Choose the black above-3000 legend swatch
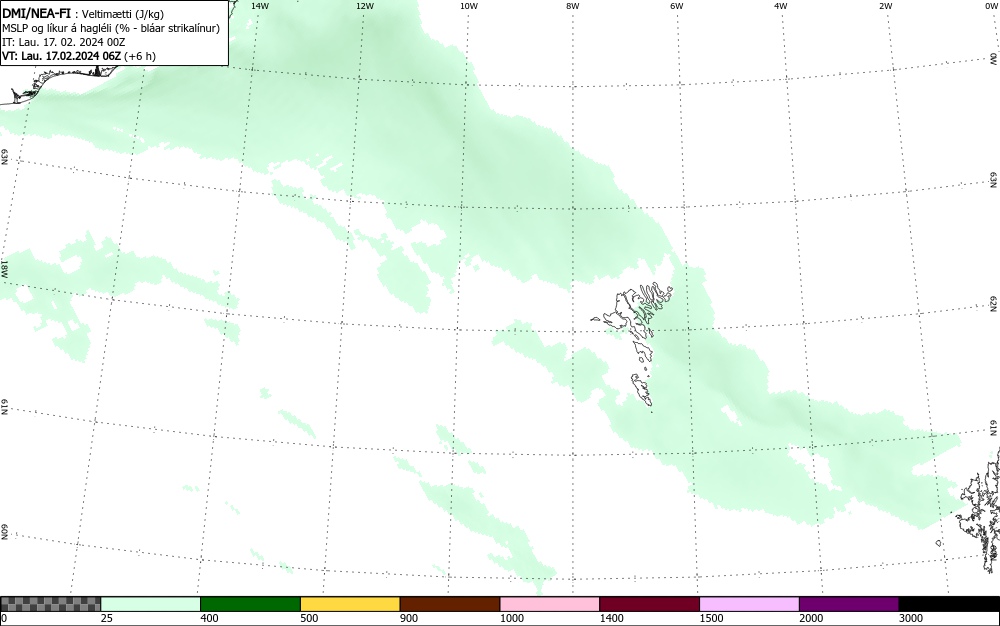The image size is (1000, 626). 949,604
